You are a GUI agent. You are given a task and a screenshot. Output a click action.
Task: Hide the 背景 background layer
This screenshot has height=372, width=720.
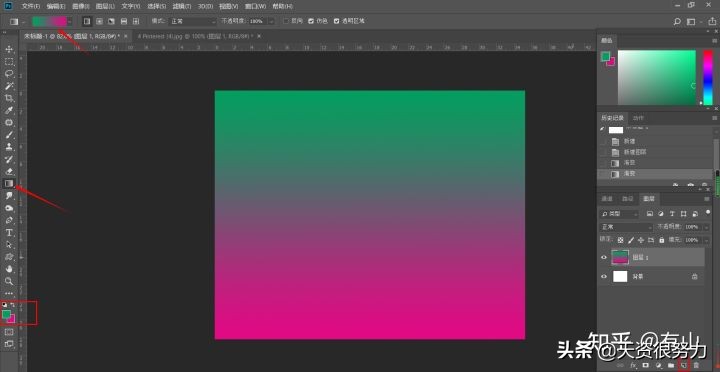point(604,276)
